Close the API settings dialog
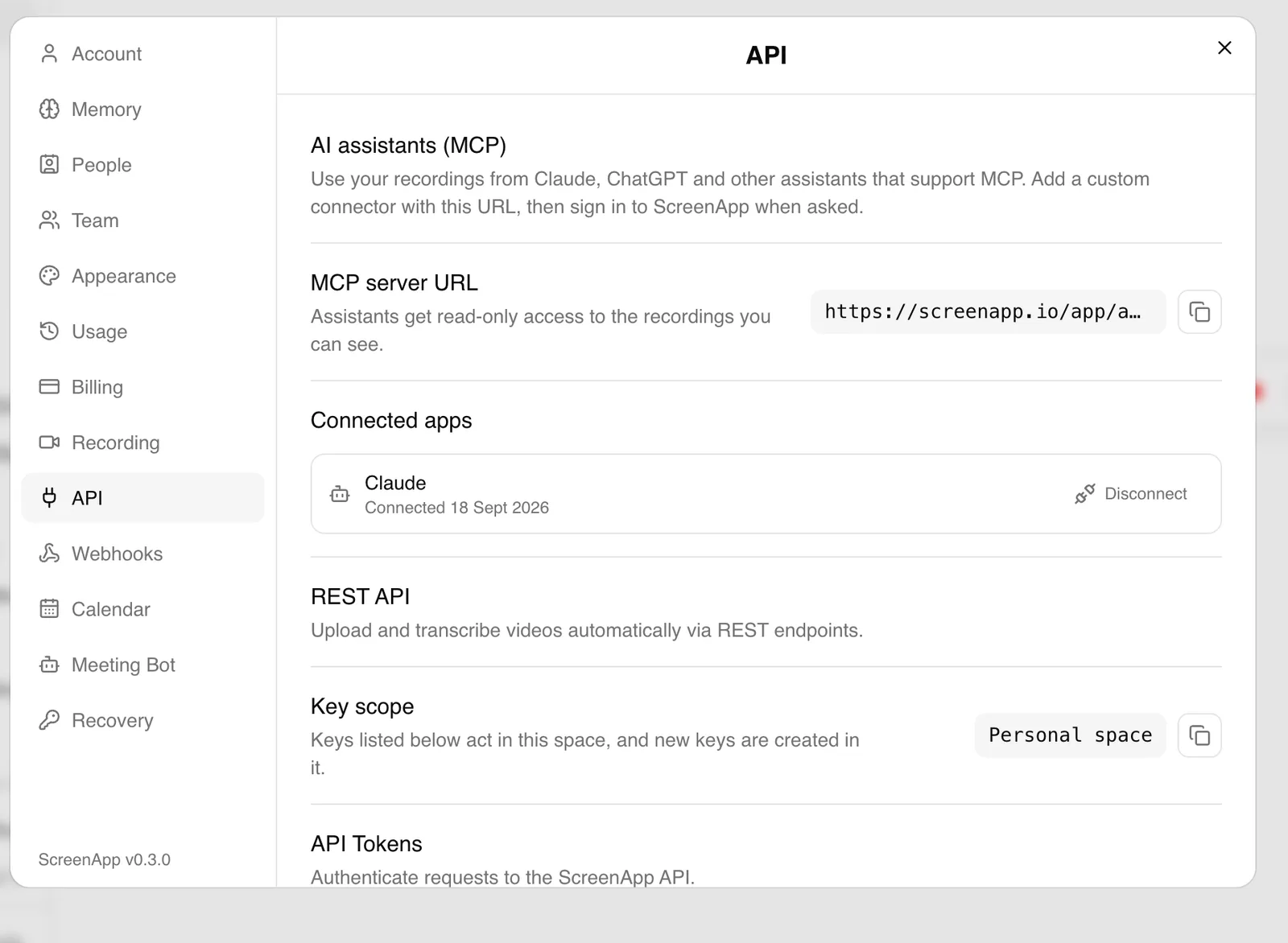 (1224, 48)
